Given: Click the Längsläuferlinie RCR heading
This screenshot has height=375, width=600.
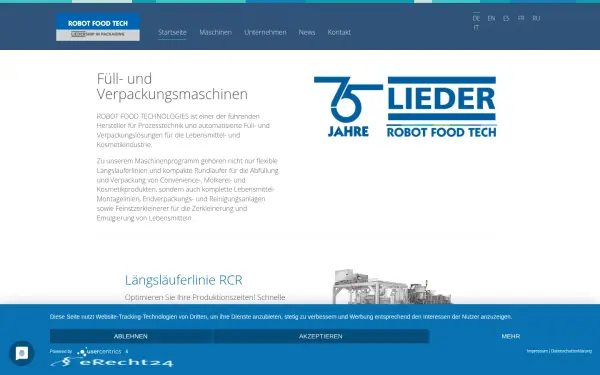Looking at the screenshot, I should click(x=184, y=280).
